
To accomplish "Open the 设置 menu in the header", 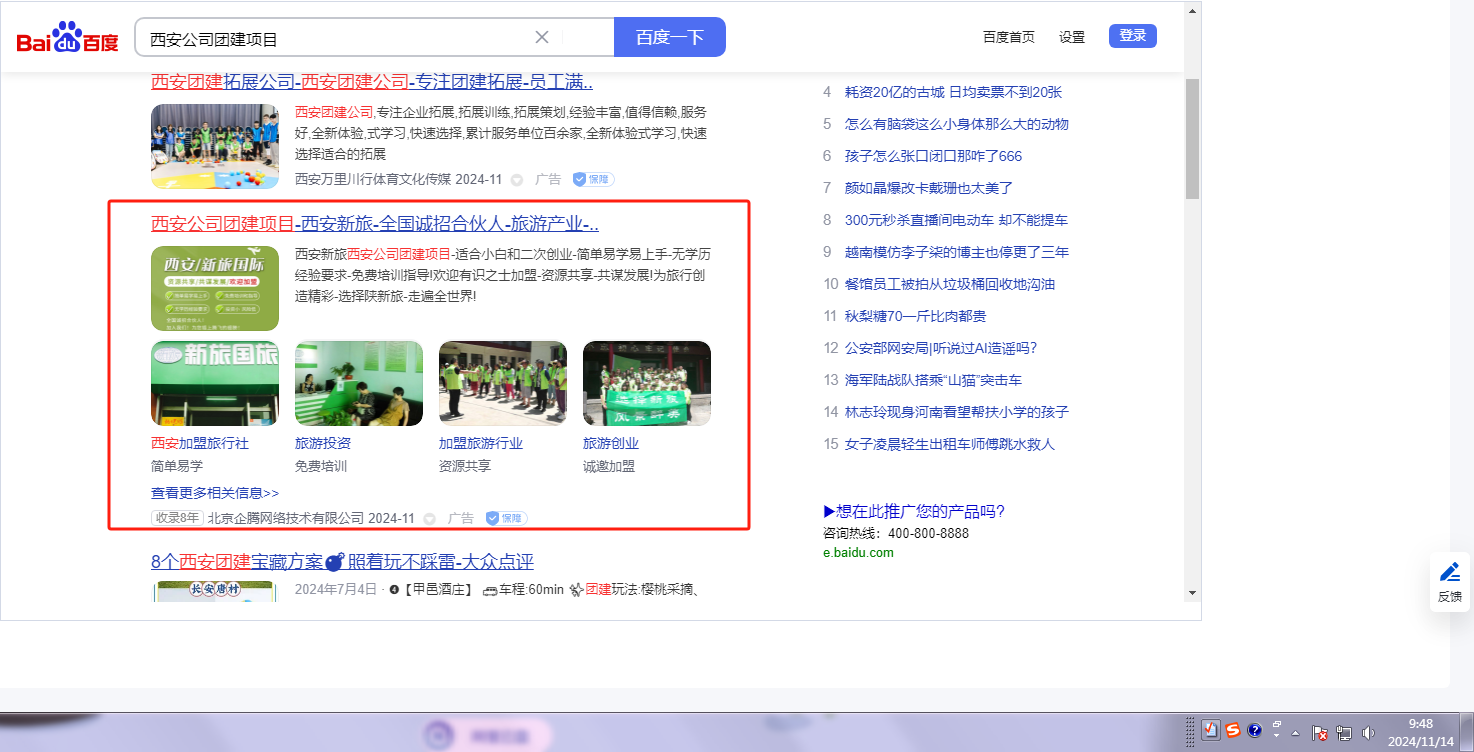I will 1072,37.
